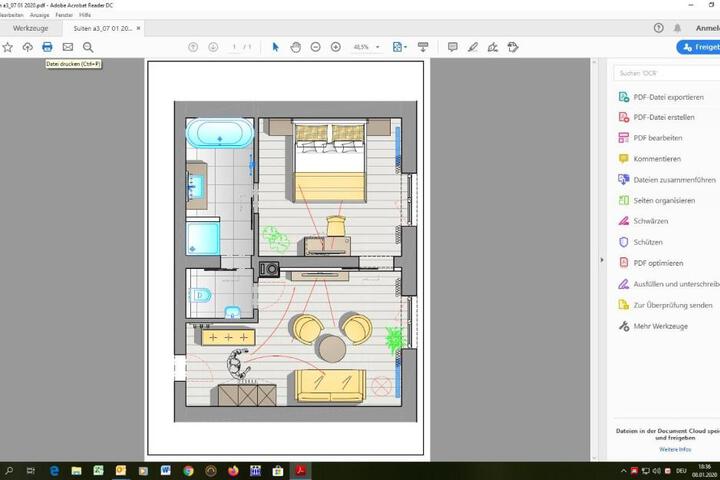This screenshot has width=720, height=480.
Task: Click the floor plan PDF page
Action: click(x=286, y=258)
